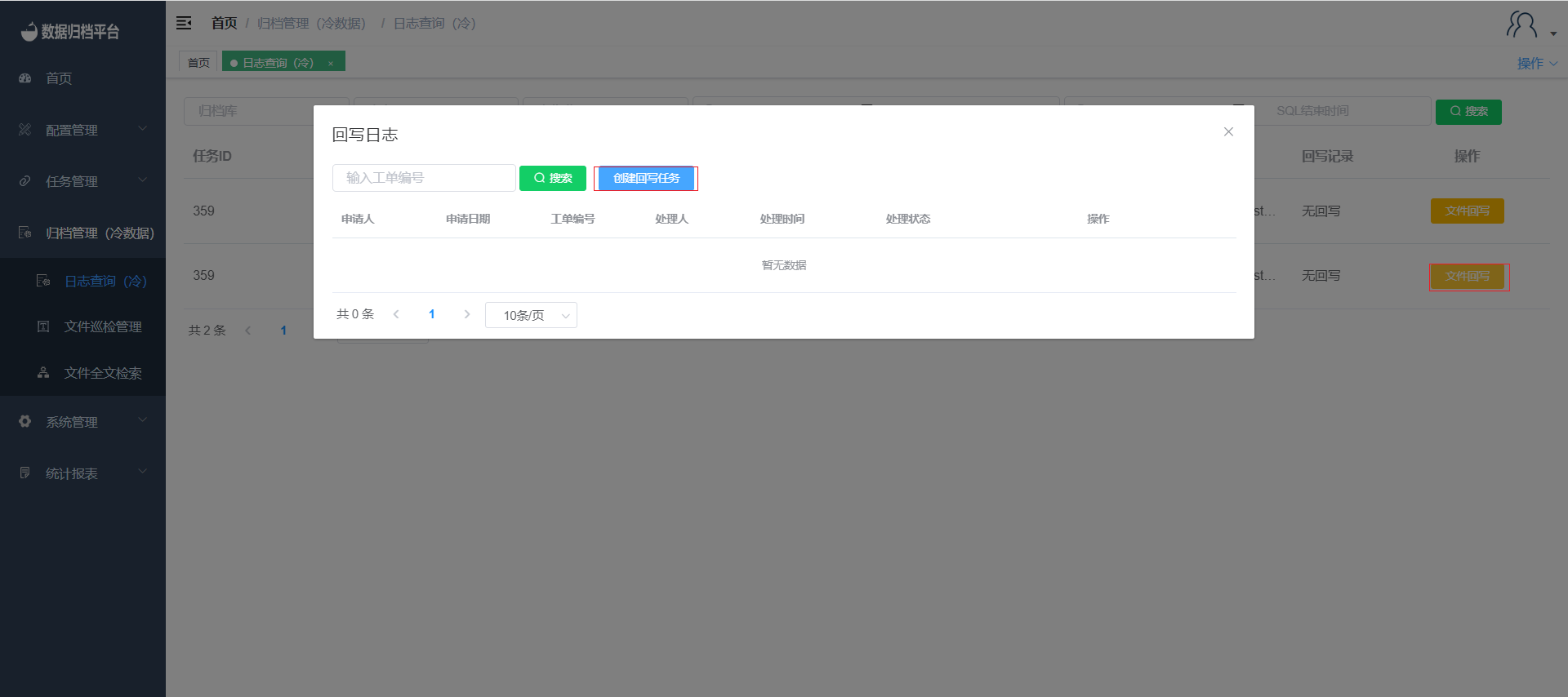Go to next page in dialog pagination

coord(467,314)
